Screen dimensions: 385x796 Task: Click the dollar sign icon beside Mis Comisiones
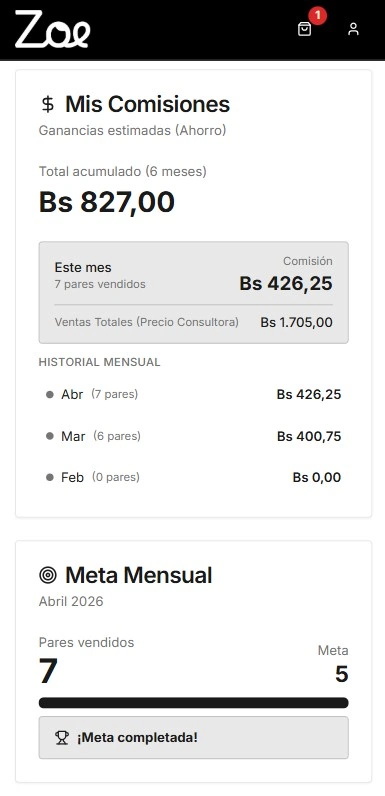pyautogui.click(x=47, y=104)
